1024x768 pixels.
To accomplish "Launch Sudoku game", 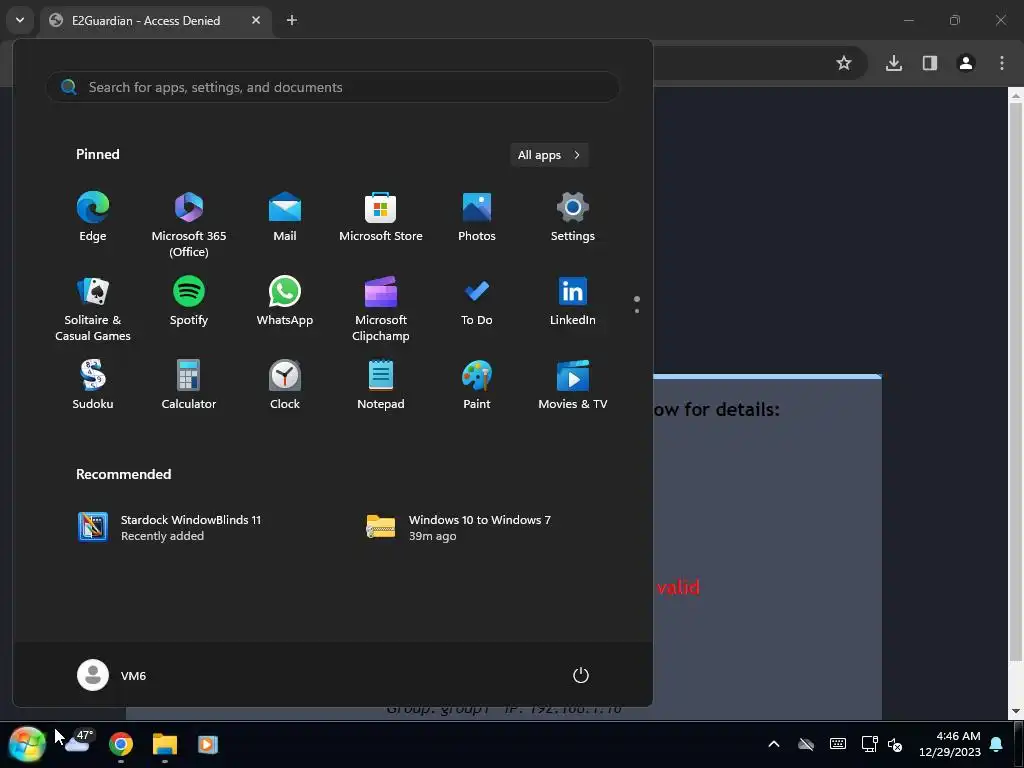I will pyautogui.click(x=93, y=385).
